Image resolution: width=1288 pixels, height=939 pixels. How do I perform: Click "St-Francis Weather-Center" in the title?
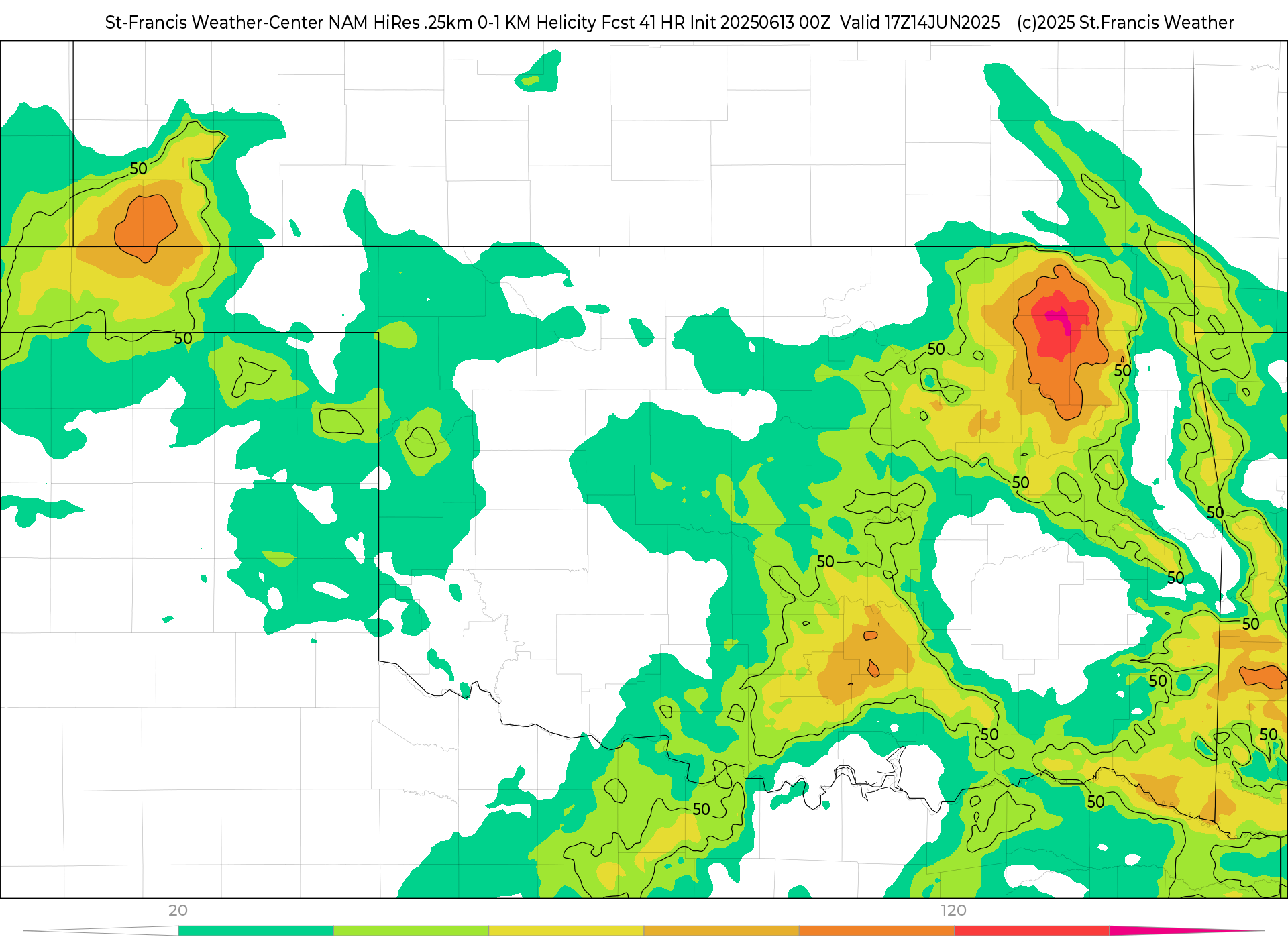[x=214, y=23]
